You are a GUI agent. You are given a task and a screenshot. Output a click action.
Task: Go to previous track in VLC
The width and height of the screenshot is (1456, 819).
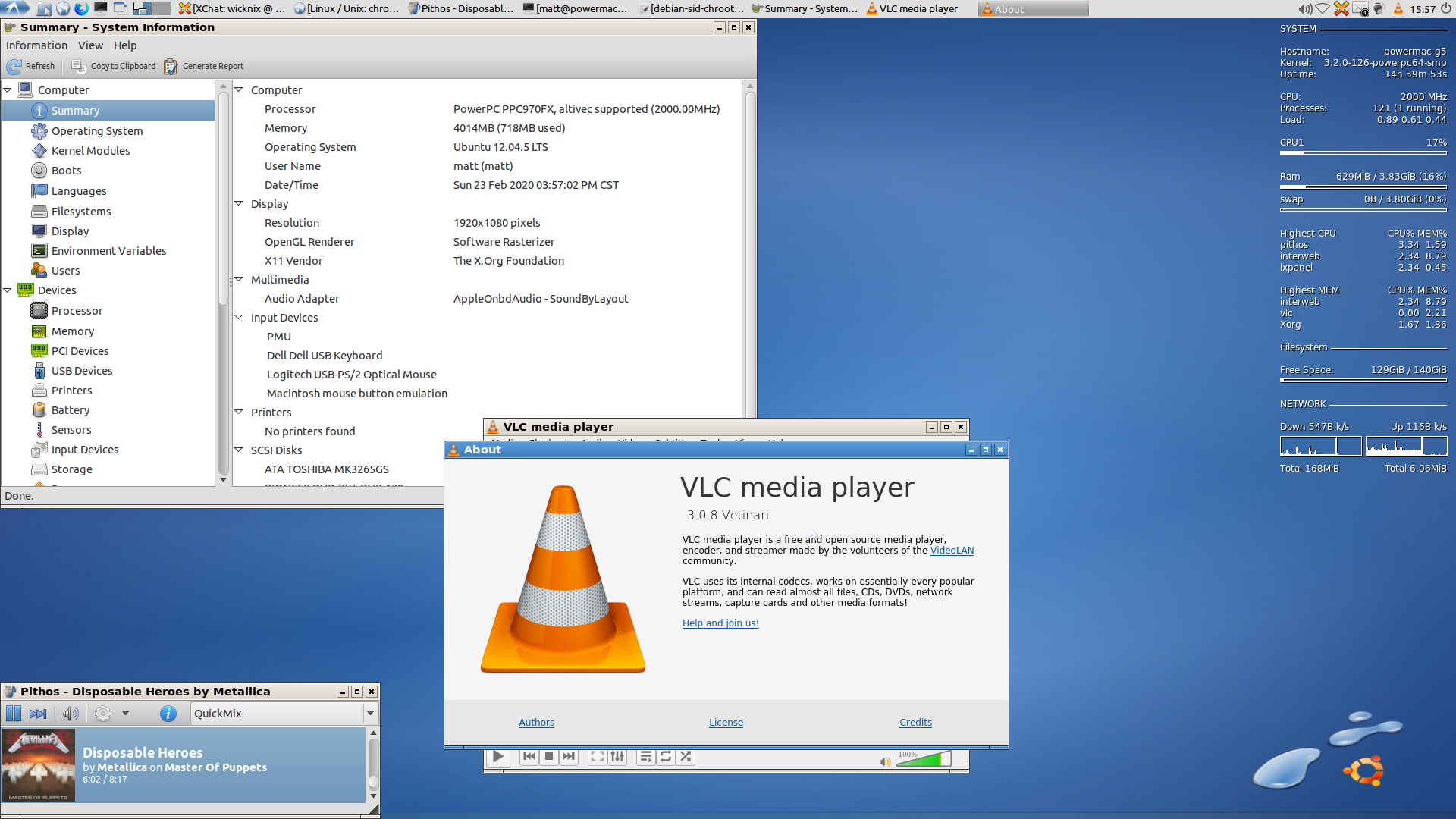529,756
